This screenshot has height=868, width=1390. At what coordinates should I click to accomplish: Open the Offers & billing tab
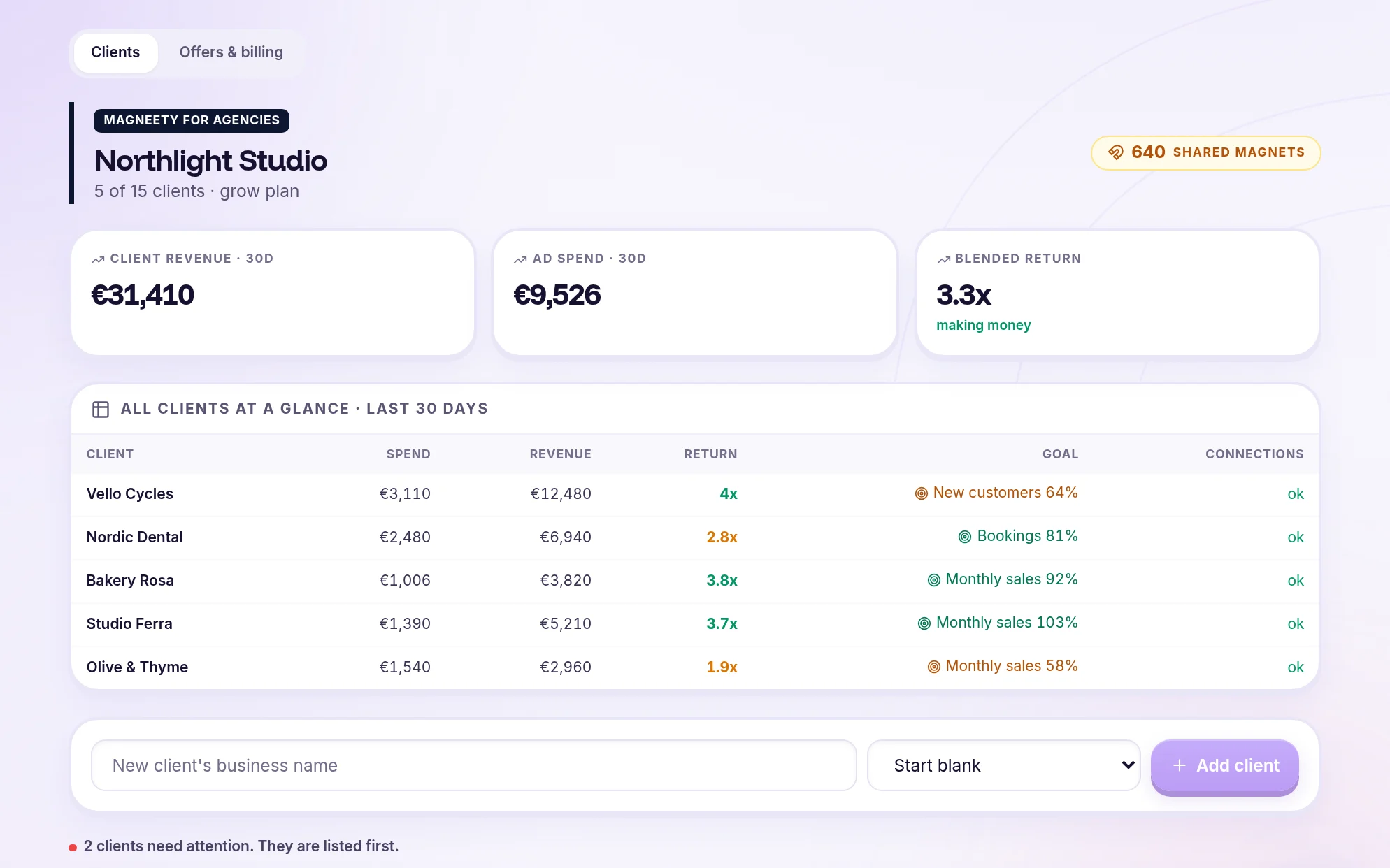[x=231, y=52]
